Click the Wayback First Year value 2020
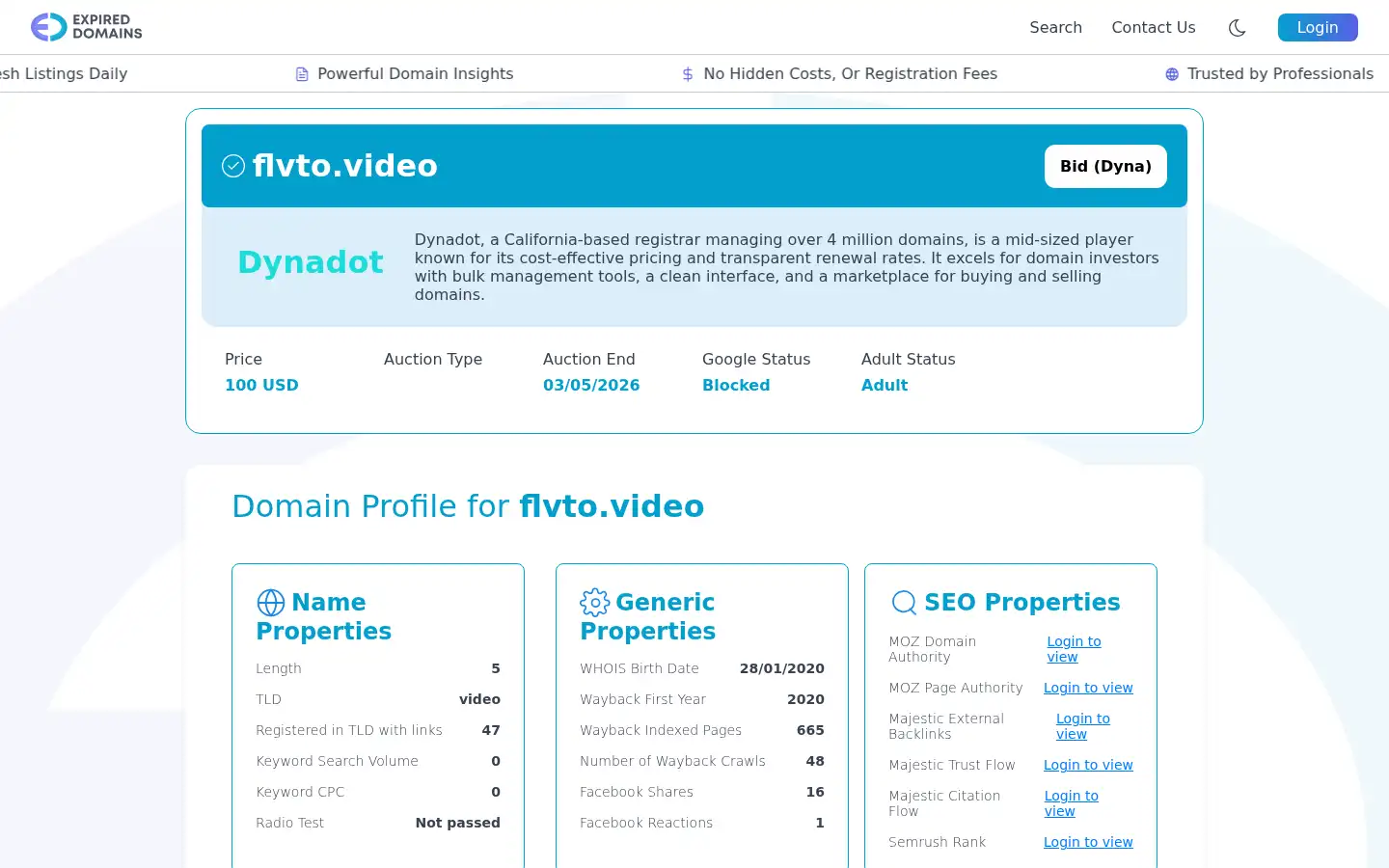 pos(805,699)
